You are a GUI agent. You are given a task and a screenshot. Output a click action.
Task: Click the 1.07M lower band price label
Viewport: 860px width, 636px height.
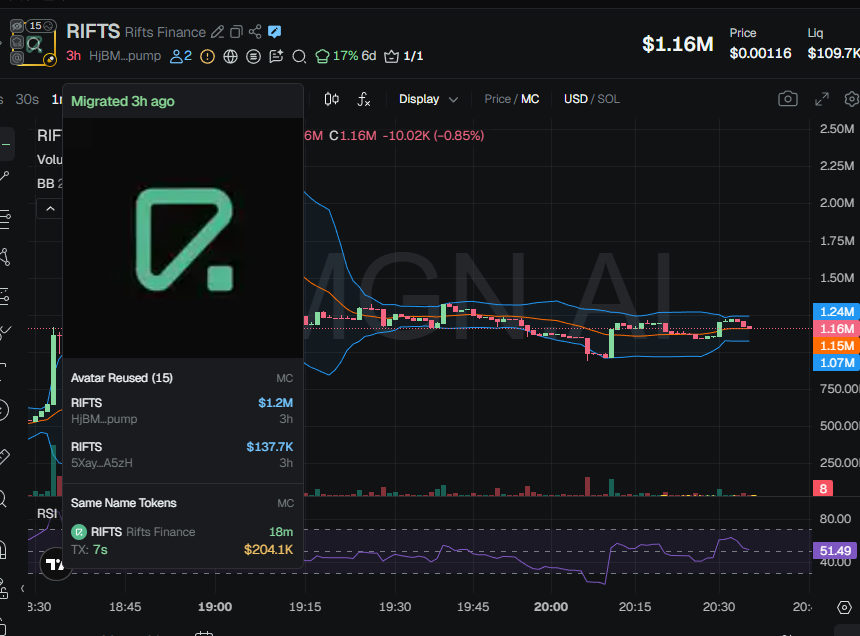pos(836,363)
